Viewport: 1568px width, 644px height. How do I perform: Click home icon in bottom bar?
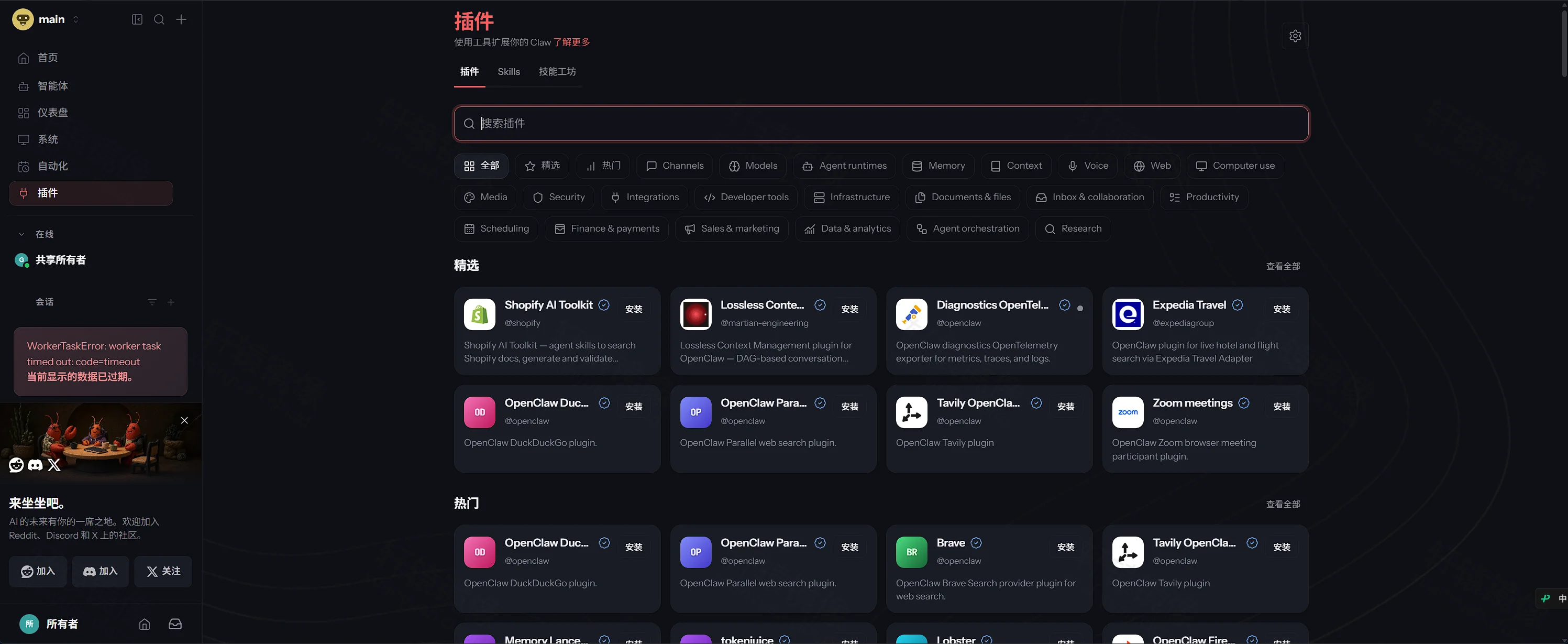click(144, 624)
